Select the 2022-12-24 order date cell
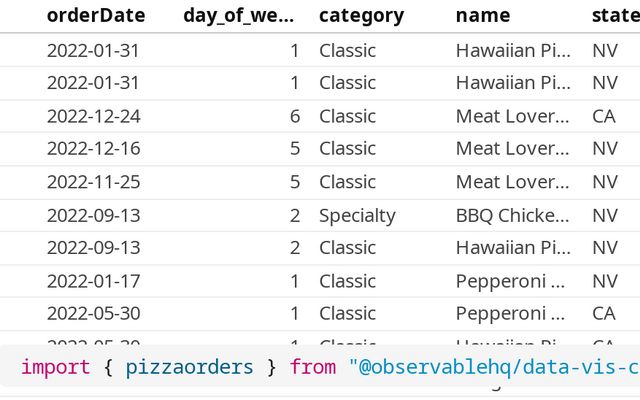 (93, 116)
